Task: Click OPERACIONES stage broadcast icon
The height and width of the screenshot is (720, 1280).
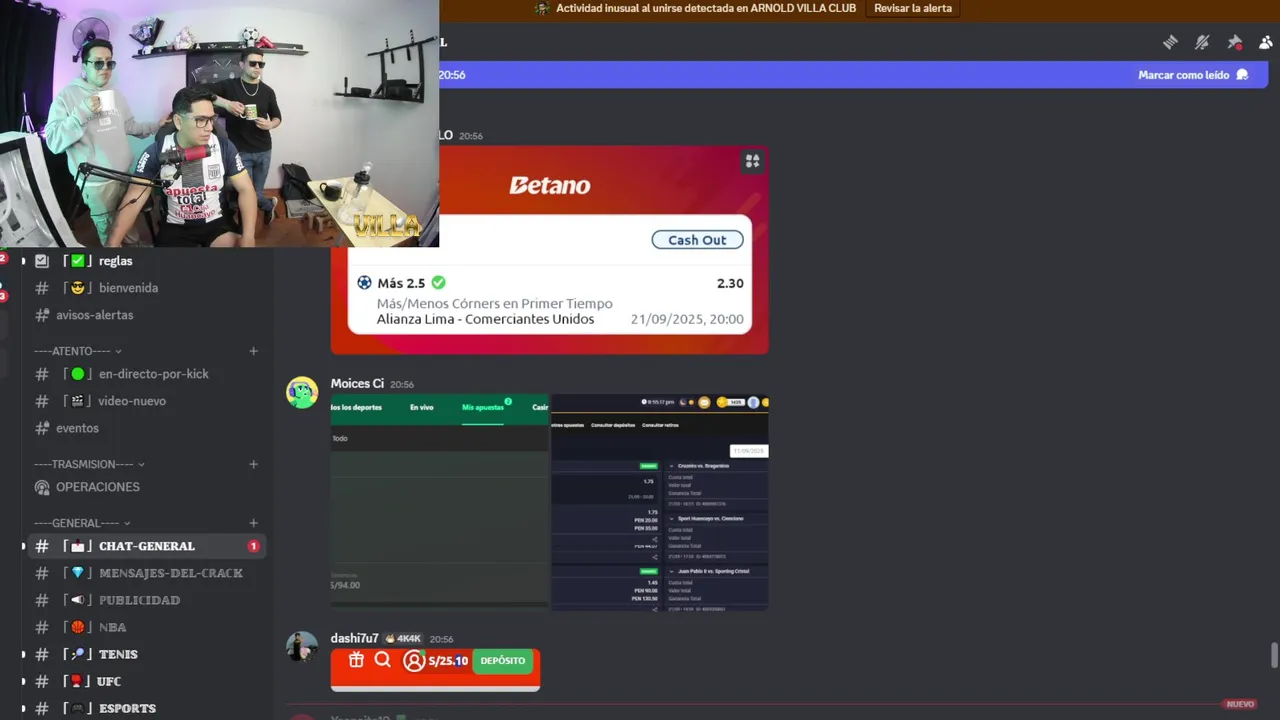Action: 42,487
